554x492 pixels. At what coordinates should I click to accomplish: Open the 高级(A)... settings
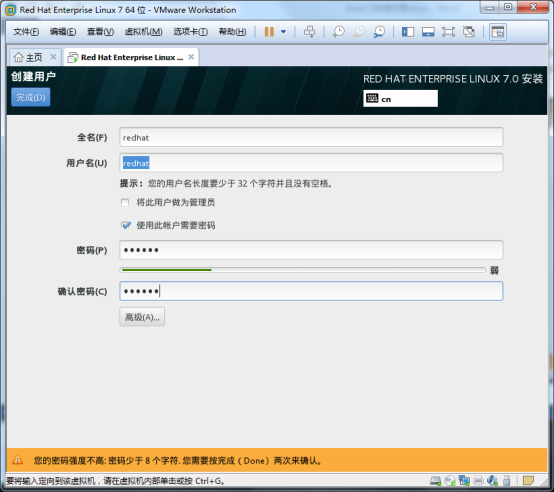click(142, 317)
